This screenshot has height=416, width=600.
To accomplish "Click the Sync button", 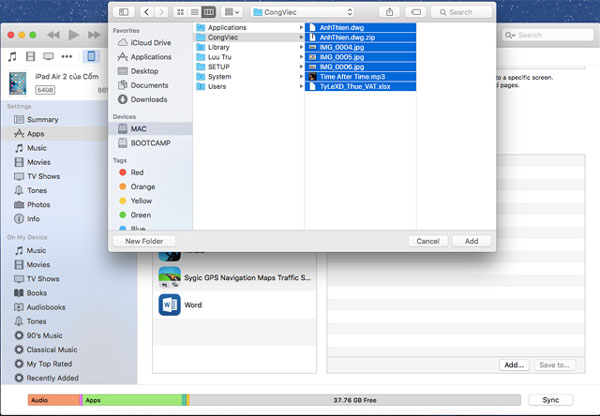I will [x=551, y=400].
